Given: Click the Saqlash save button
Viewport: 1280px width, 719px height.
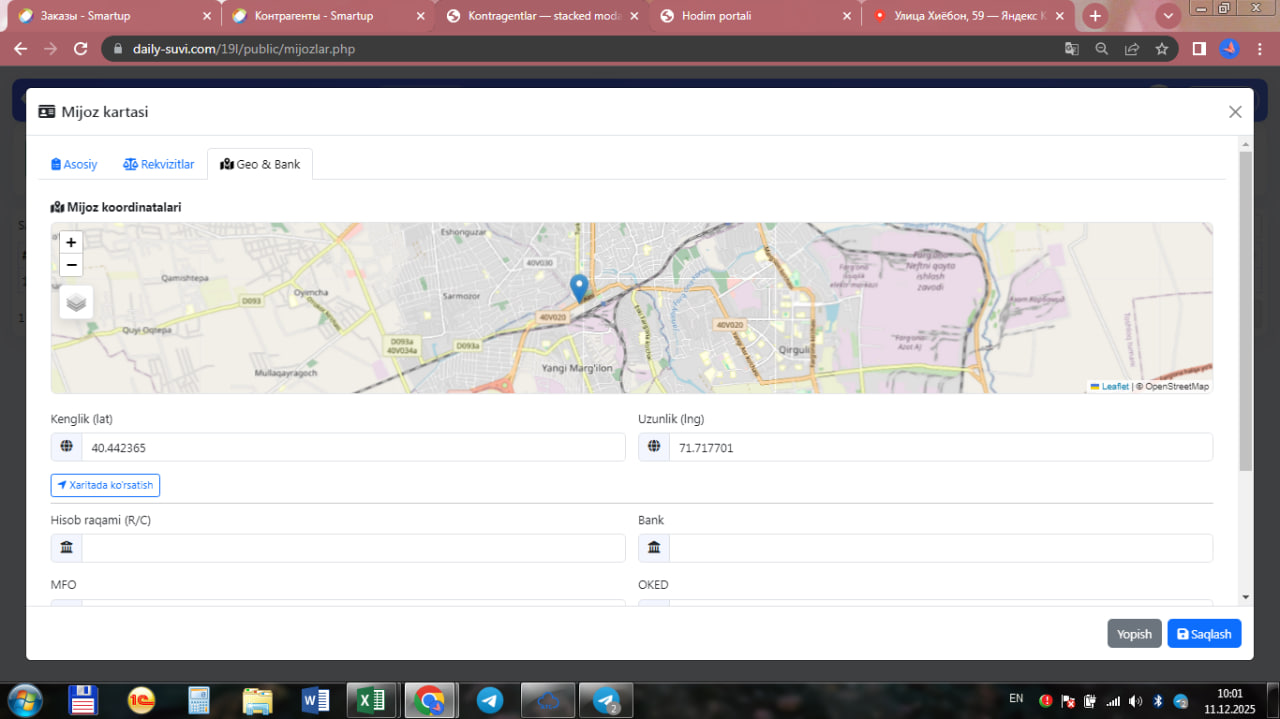Looking at the screenshot, I should tap(1204, 634).
